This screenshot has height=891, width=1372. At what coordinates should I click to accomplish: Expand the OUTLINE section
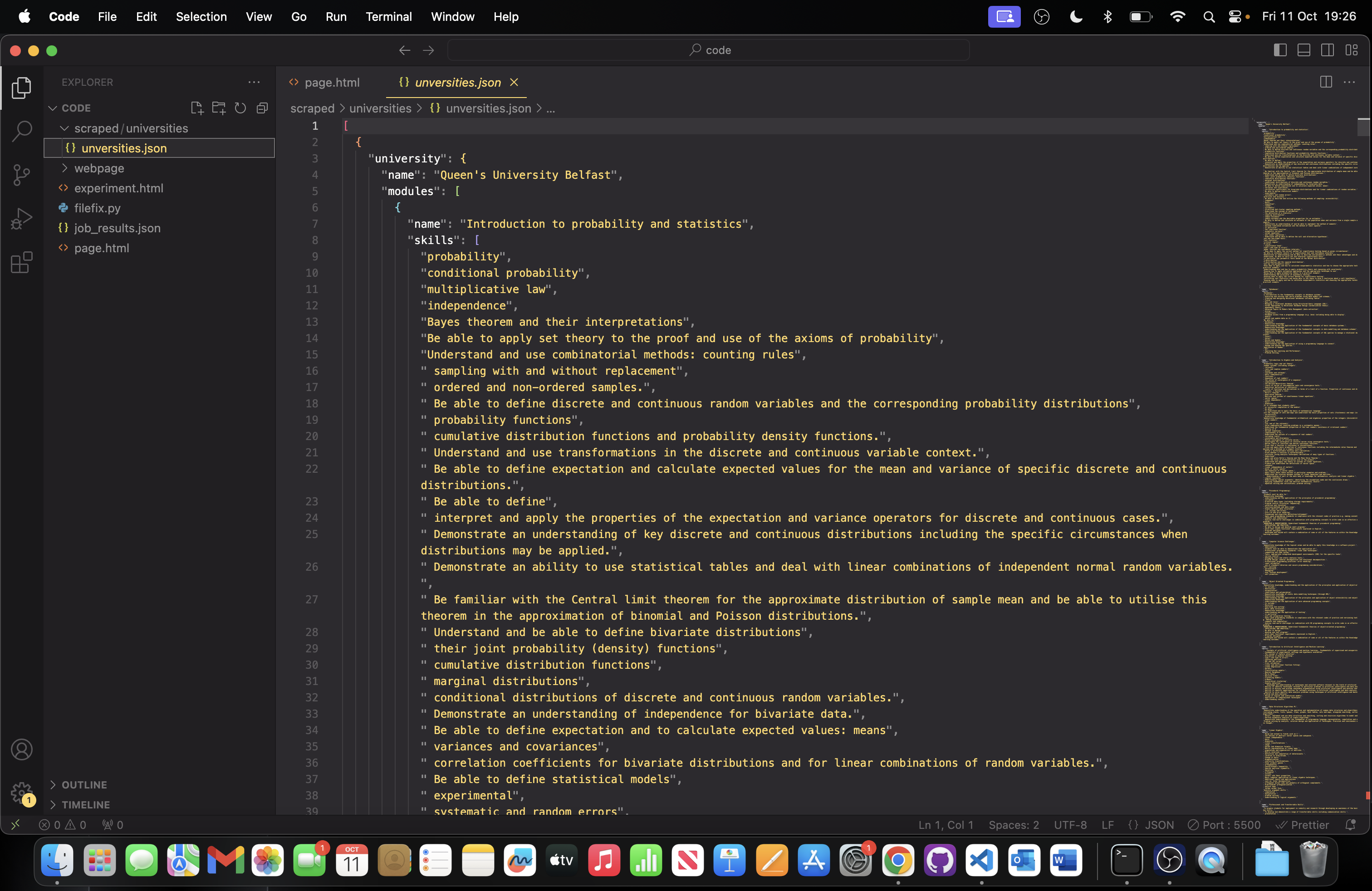[x=84, y=784]
